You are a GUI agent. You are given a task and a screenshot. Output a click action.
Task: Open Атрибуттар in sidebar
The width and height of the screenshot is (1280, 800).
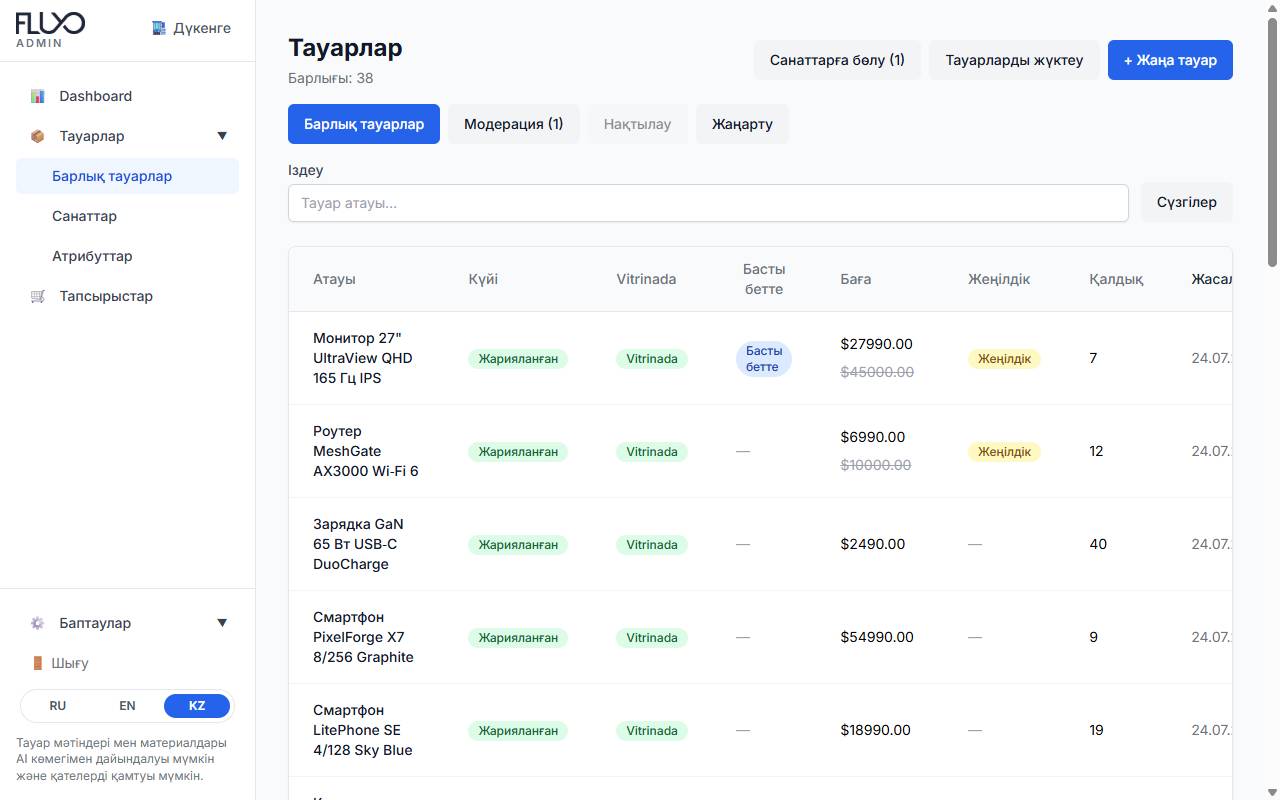128,256
